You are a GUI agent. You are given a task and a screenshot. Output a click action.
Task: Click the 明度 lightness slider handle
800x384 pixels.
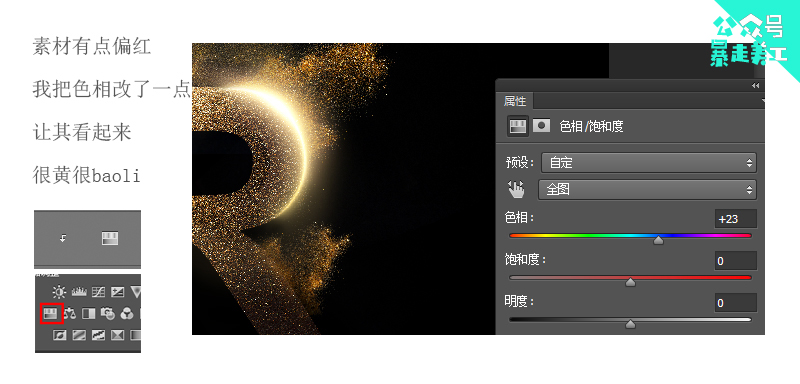631,324
